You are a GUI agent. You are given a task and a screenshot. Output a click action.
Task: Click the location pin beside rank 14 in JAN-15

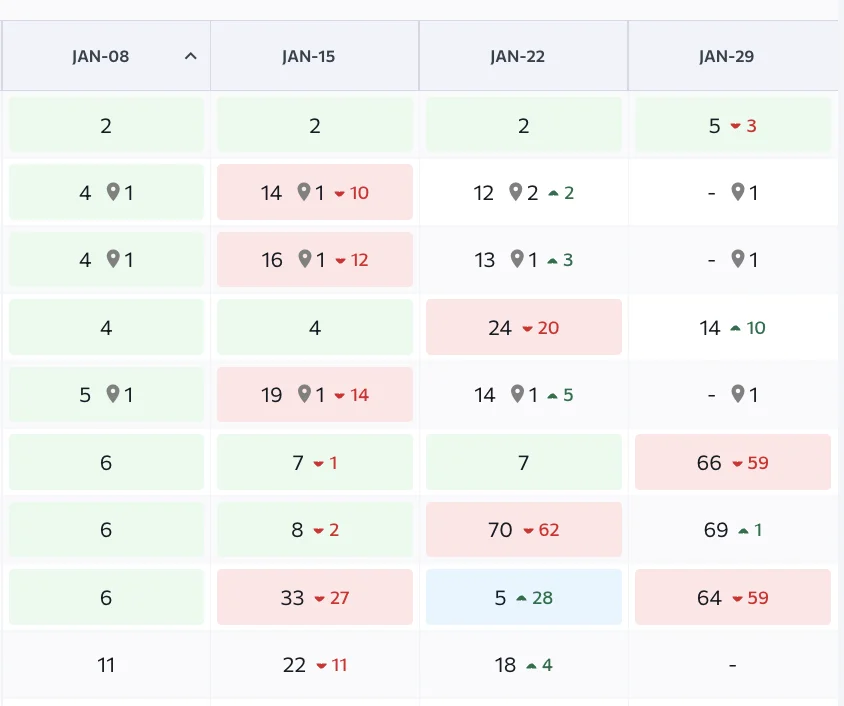[x=303, y=192]
